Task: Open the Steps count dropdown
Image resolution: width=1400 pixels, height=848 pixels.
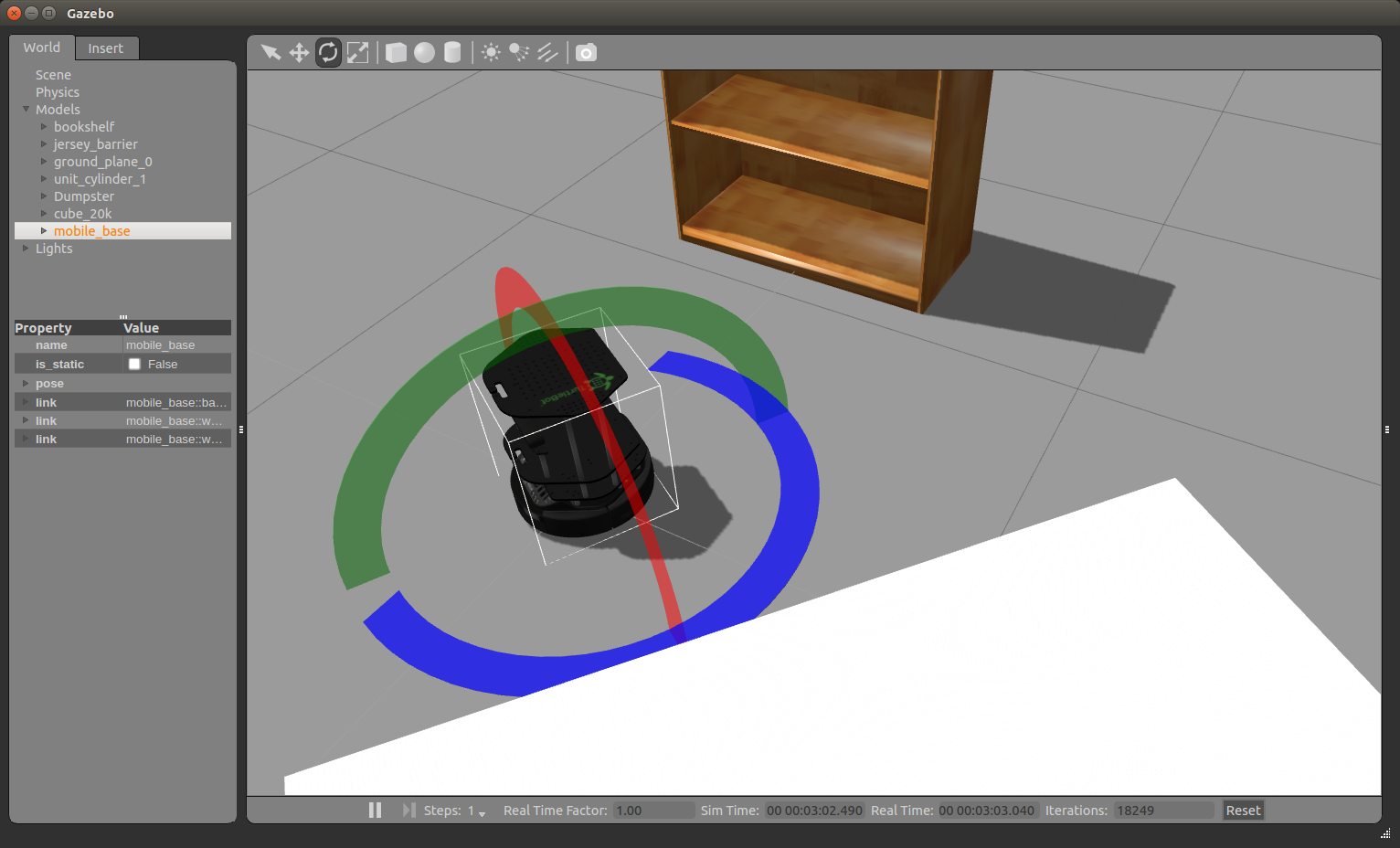Action: pos(482,811)
